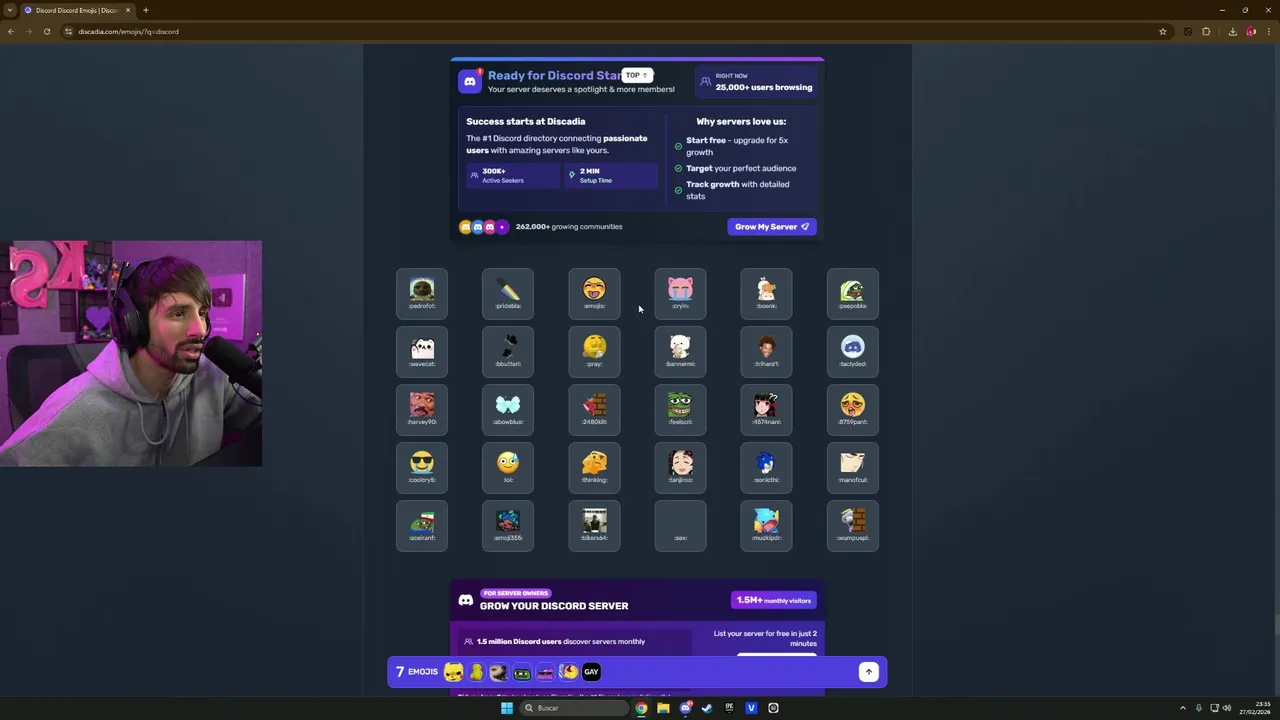Select the :8759pant: panting face emoji

coord(853,410)
